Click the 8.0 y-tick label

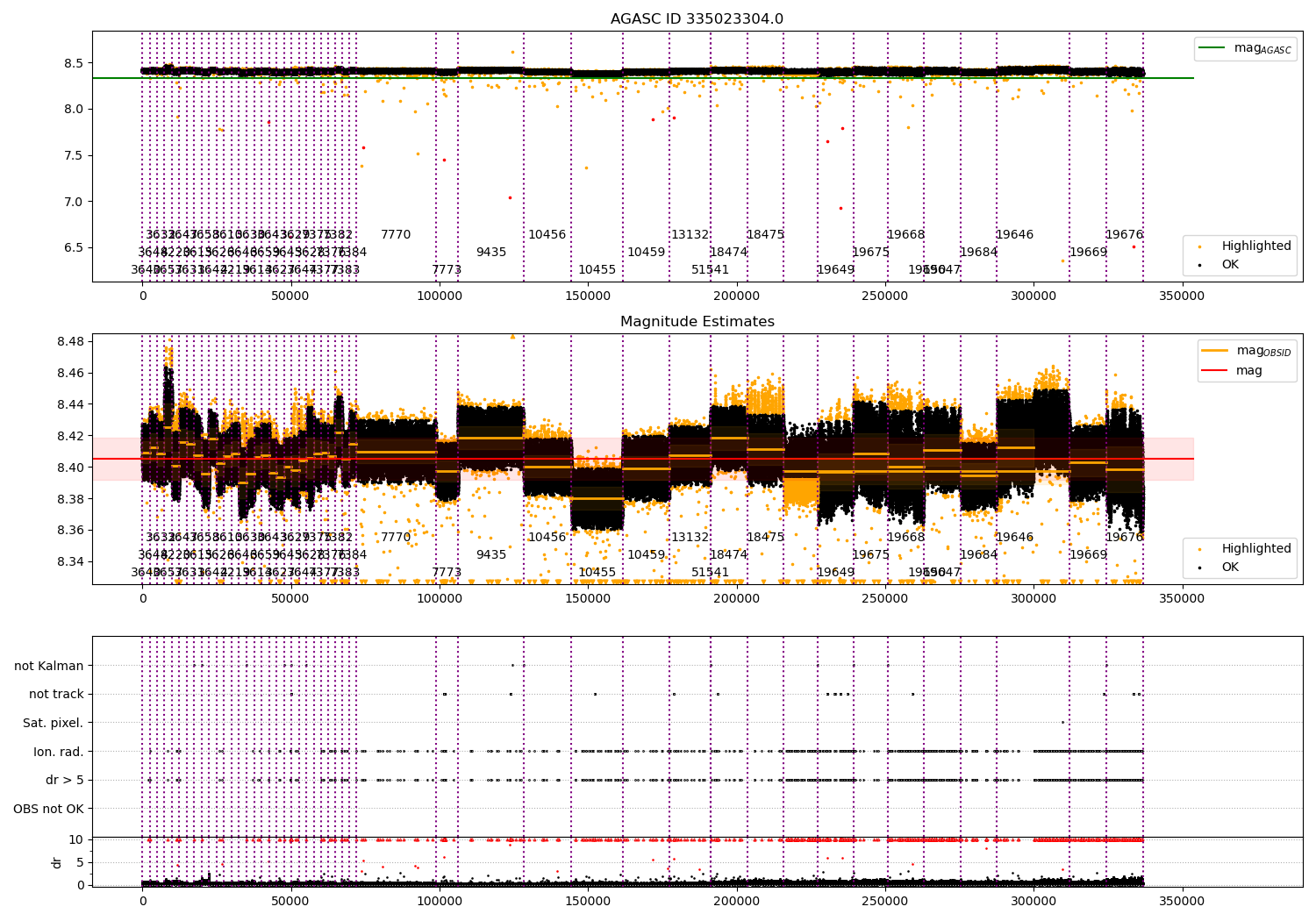pos(74,110)
